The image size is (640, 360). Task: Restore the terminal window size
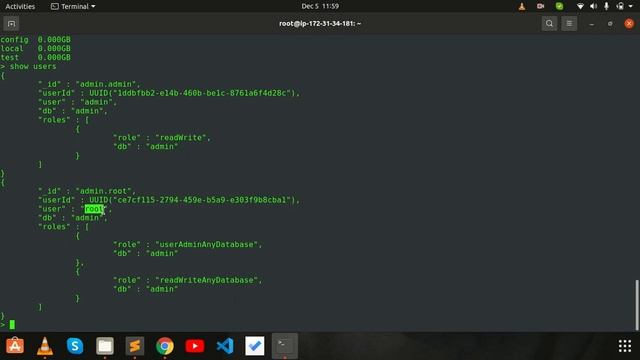tap(610, 24)
